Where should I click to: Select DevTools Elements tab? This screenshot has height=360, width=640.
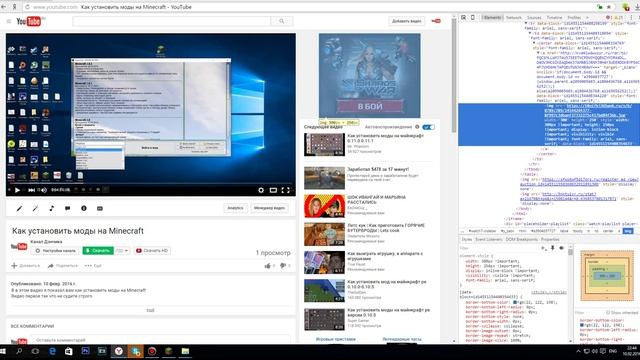[492, 18]
